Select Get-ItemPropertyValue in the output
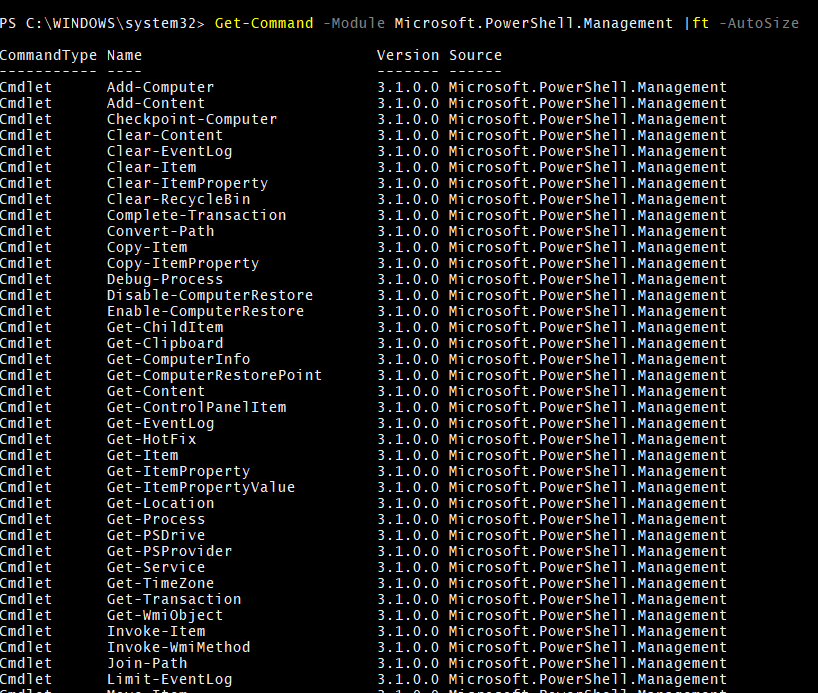This screenshot has width=818, height=693. (201, 487)
